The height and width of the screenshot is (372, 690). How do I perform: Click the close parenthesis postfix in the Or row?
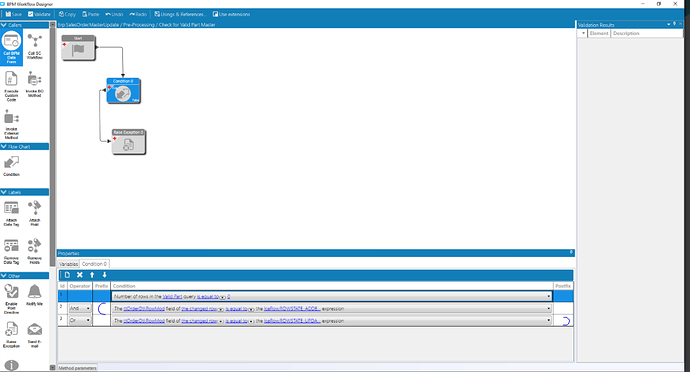566,321
